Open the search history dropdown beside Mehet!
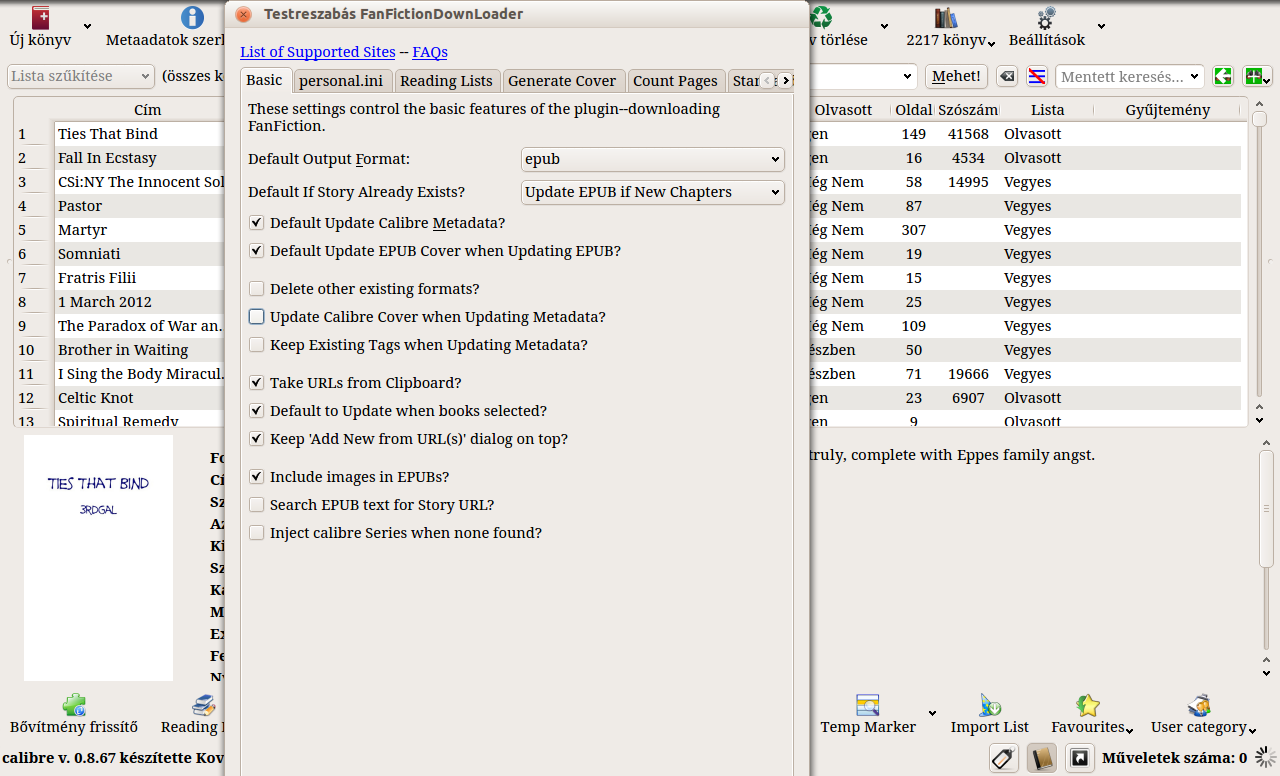The image size is (1280, 776). pyautogui.click(x=909, y=76)
